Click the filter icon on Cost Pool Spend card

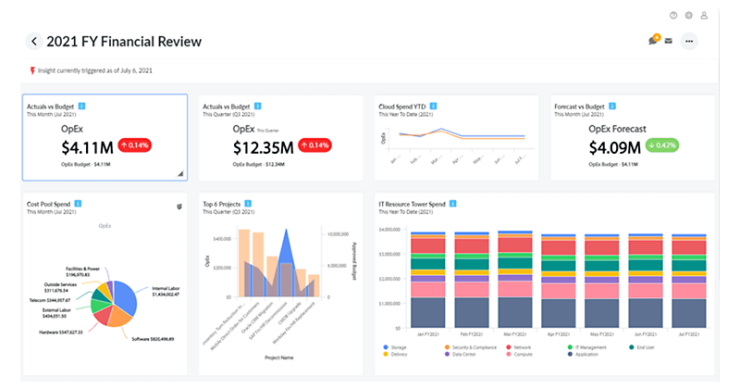179,206
